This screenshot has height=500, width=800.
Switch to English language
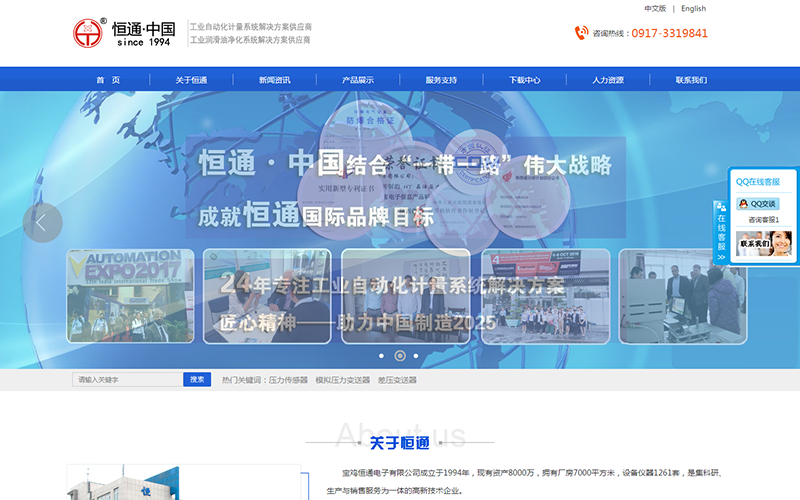coord(693,9)
